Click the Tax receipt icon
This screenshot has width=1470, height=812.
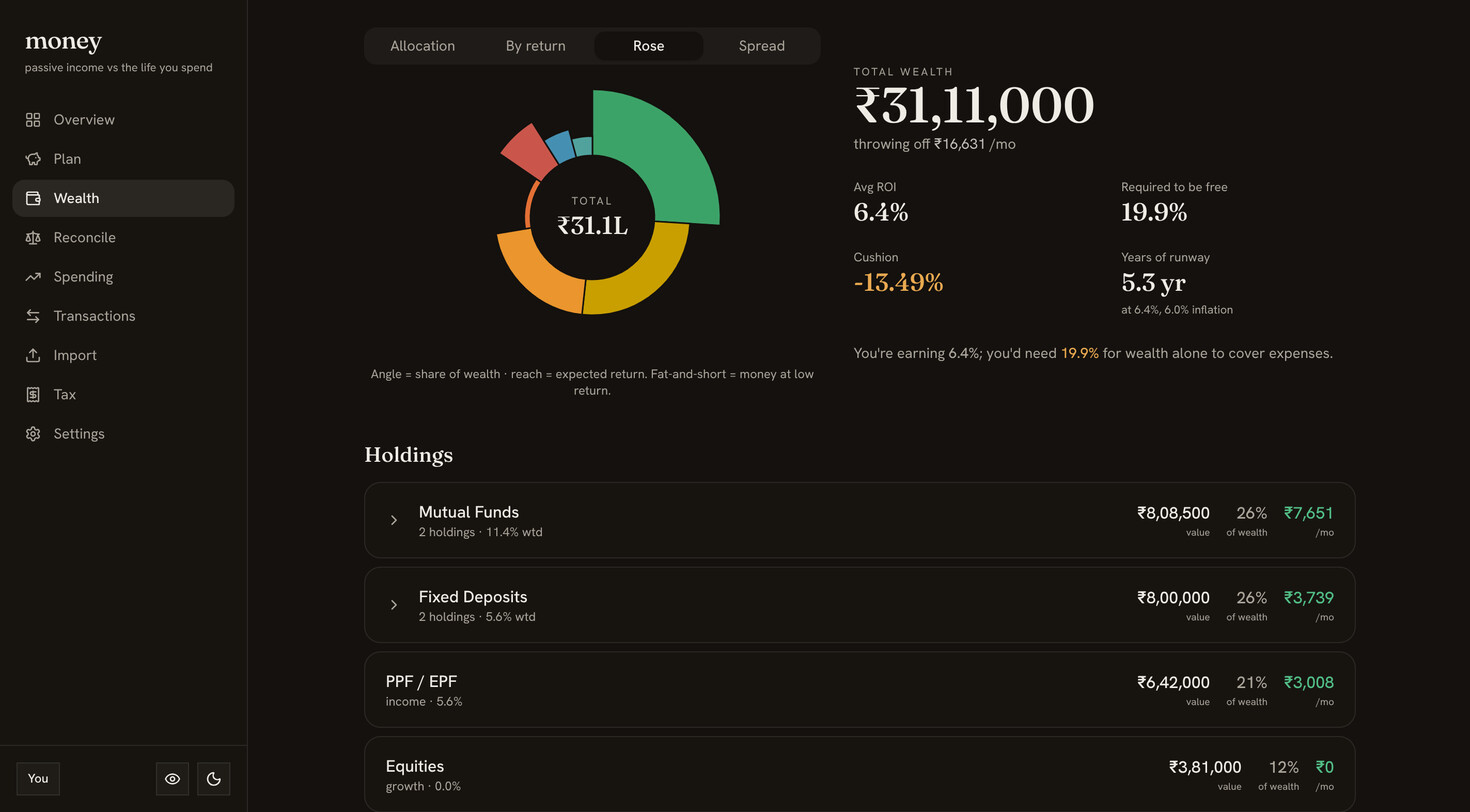pos(33,395)
